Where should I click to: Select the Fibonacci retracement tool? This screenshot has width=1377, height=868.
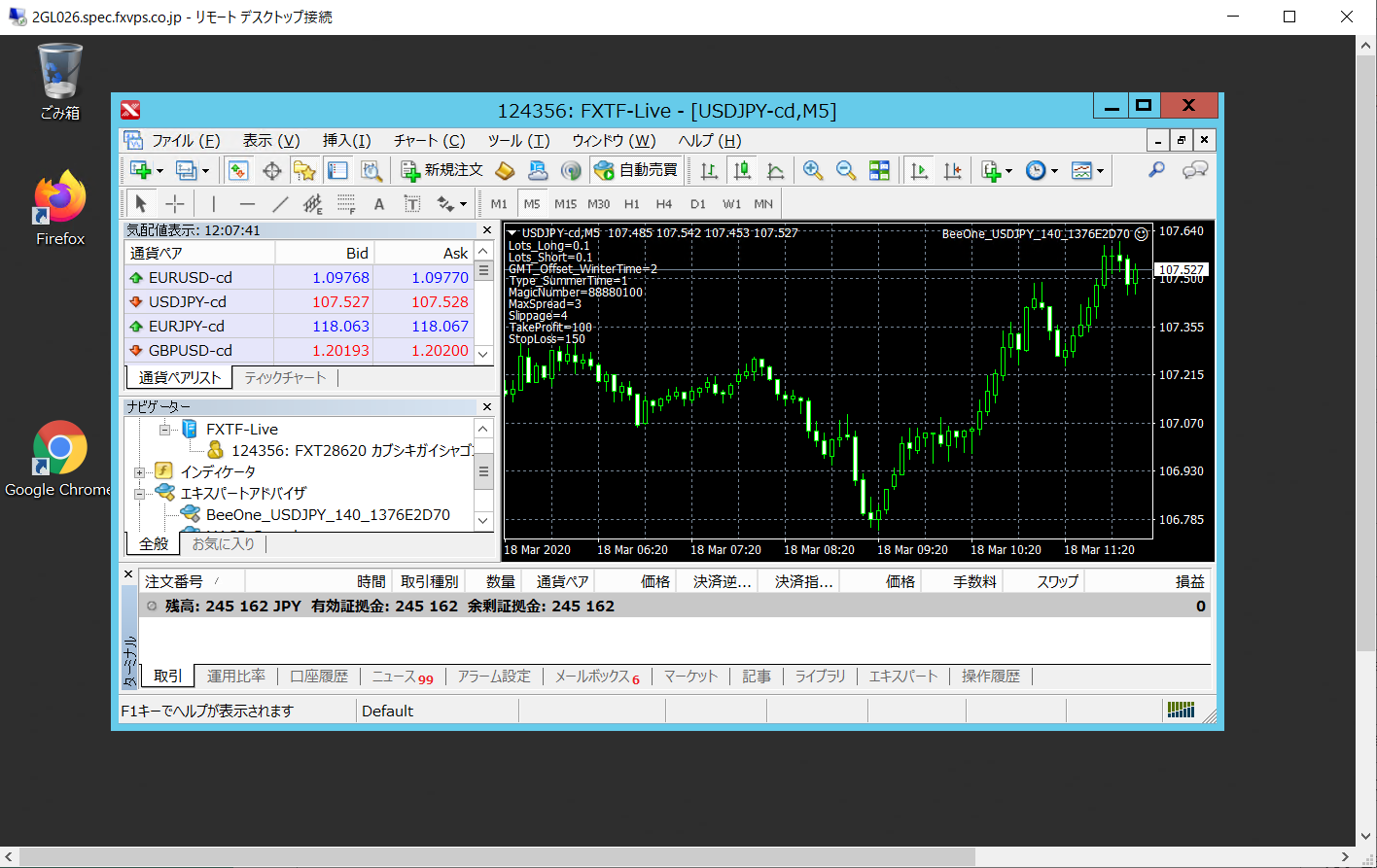346,203
